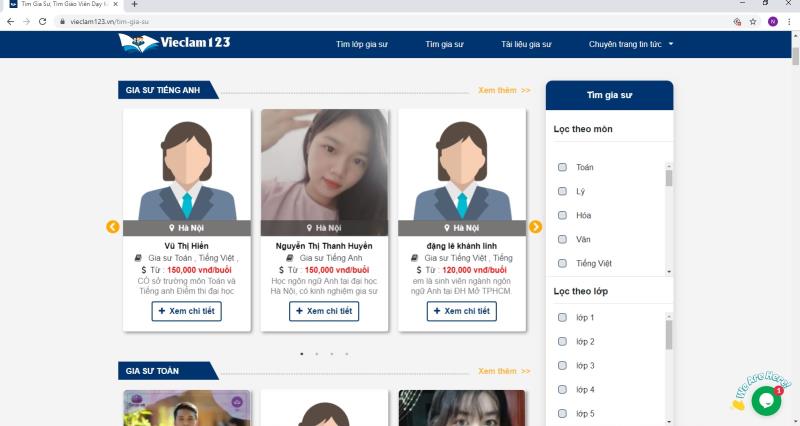Click the extension icon beside the bookmark star

click(737, 21)
